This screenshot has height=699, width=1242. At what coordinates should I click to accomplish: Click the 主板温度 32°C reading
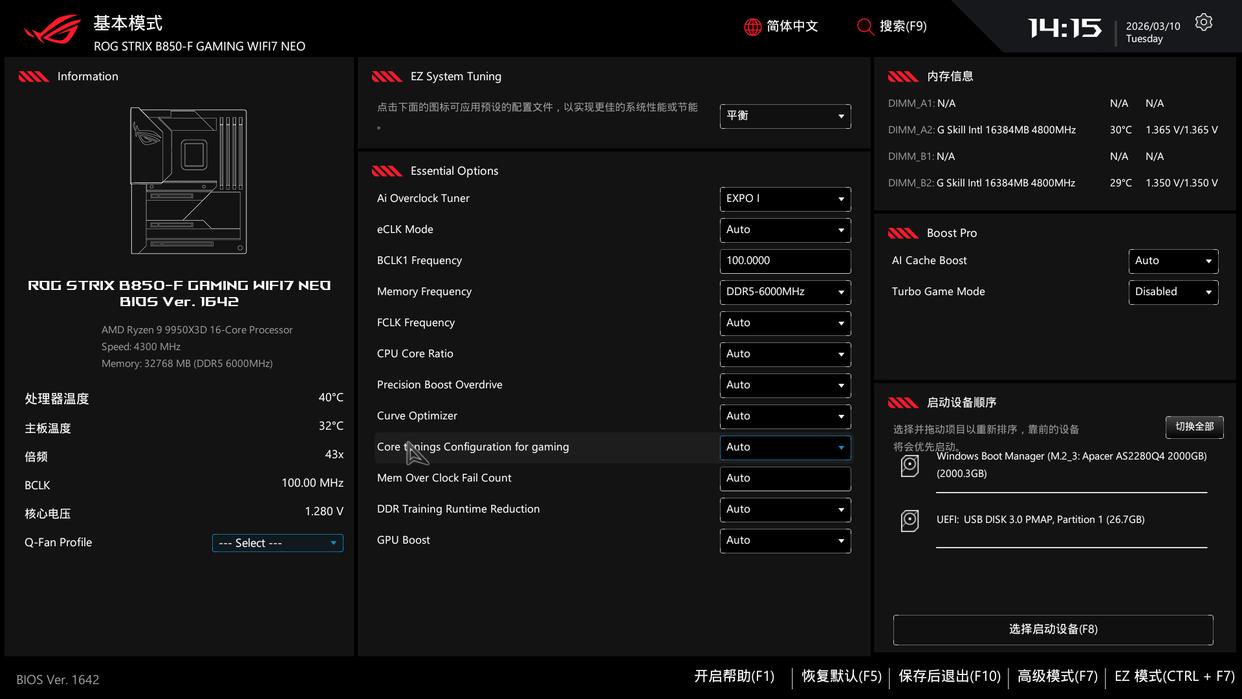pos(184,427)
